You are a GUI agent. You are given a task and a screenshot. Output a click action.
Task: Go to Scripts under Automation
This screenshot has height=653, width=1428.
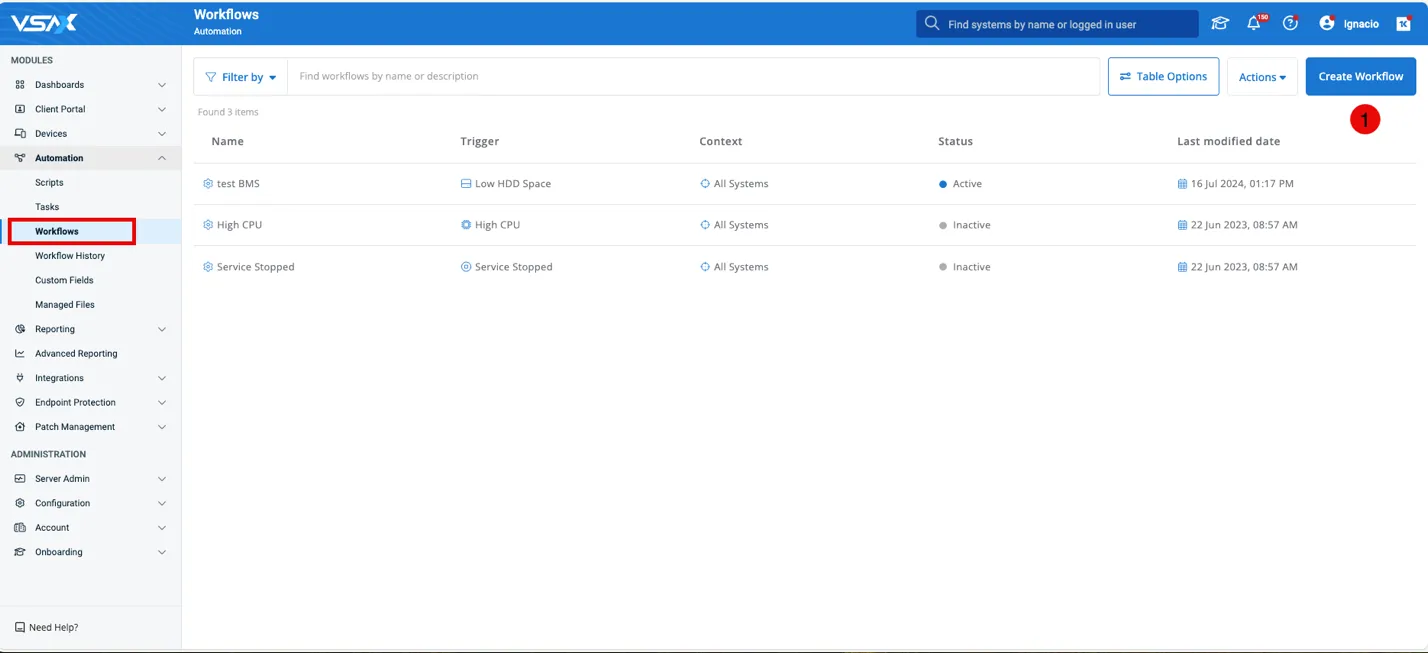click(x=49, y=183)
